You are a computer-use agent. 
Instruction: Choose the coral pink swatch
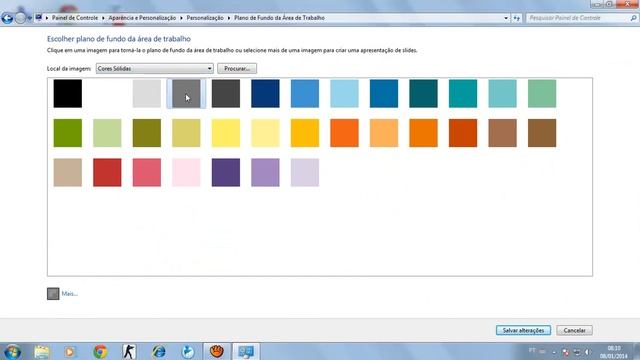pyautogui.click(x=147, y=173)
